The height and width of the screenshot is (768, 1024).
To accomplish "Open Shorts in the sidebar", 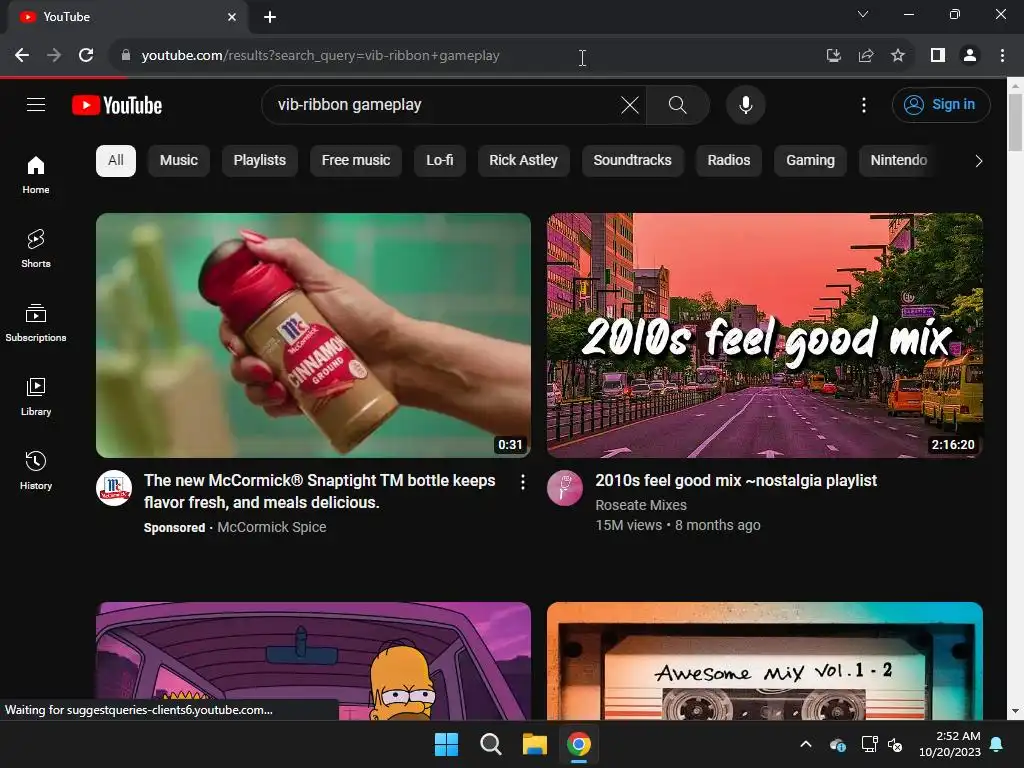I will (36, 248).
